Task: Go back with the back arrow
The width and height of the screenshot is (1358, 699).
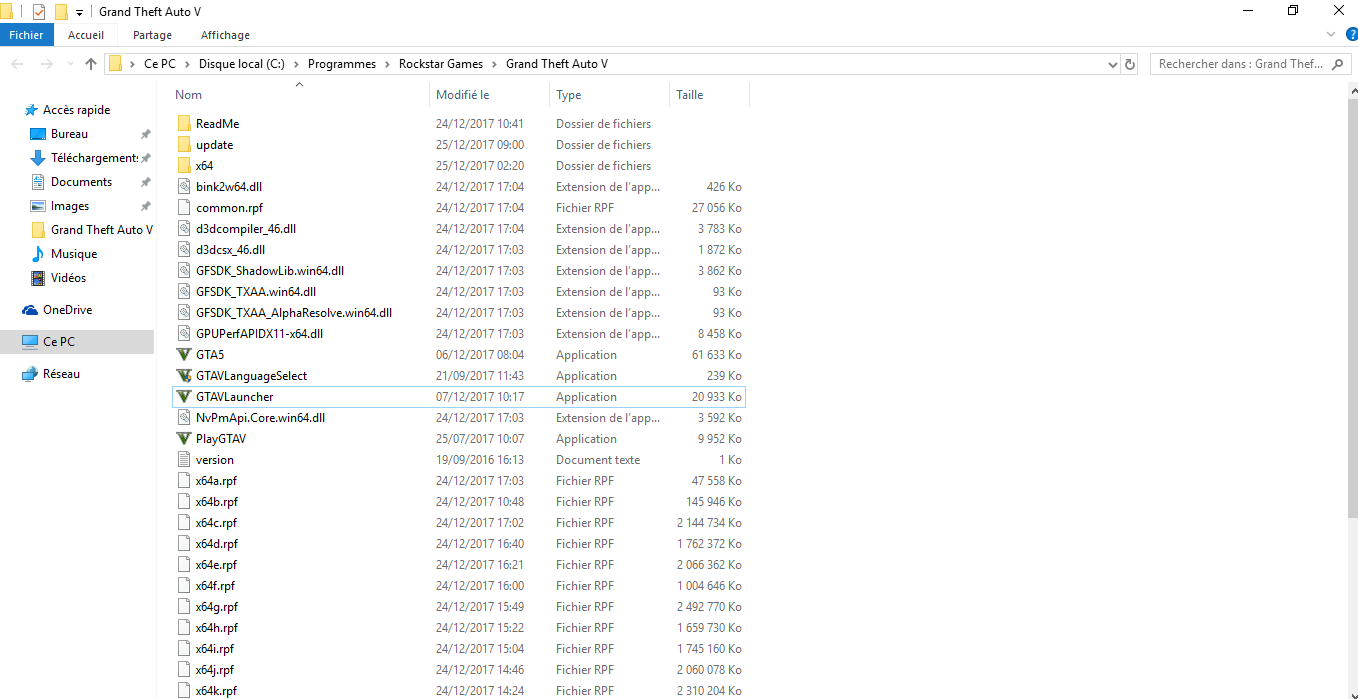Action: pos(17,64)
